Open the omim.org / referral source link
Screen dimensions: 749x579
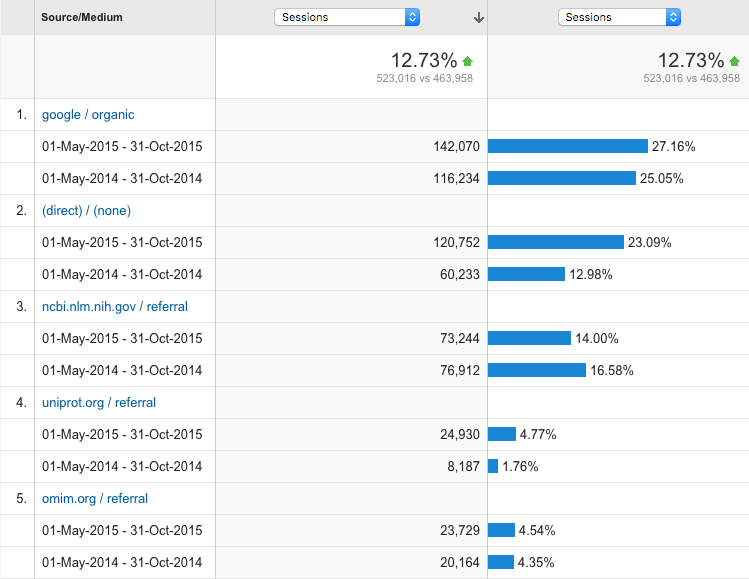point(95,498)
